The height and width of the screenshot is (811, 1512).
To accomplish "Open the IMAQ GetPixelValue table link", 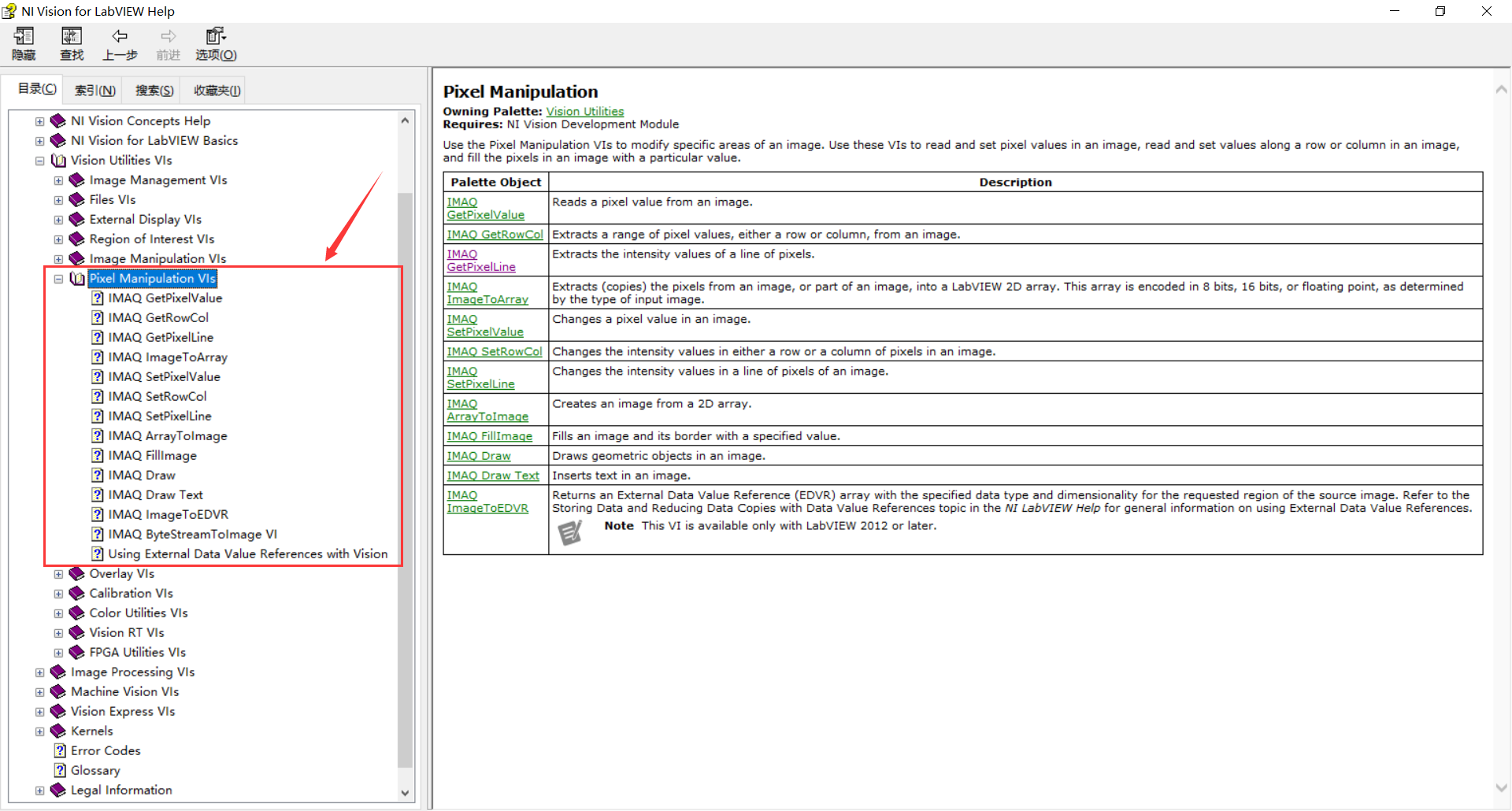I will pyautogui.click(x=485, y=209).
